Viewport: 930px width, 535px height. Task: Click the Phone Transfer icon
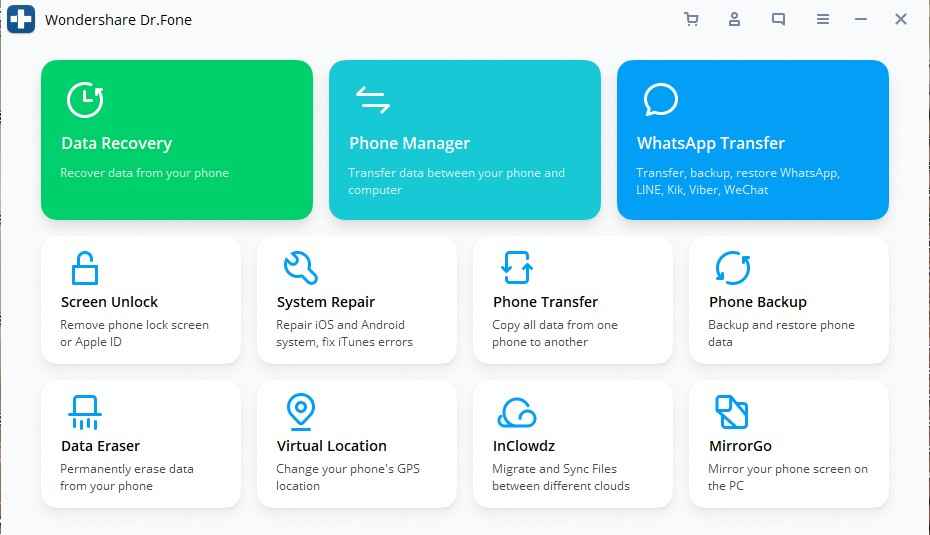click(x=517, y=268)
